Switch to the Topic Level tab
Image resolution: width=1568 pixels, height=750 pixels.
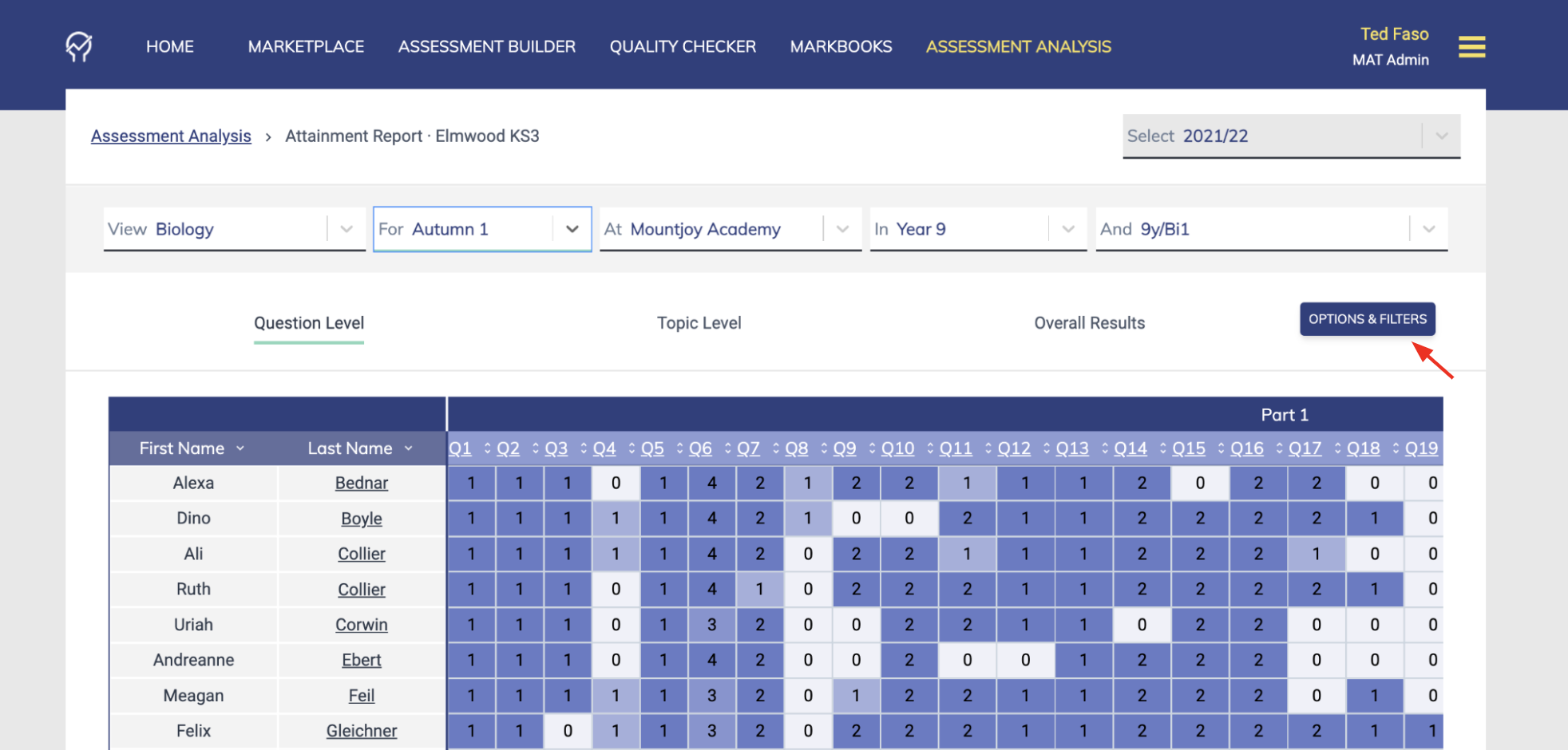(x=699, y=322)
